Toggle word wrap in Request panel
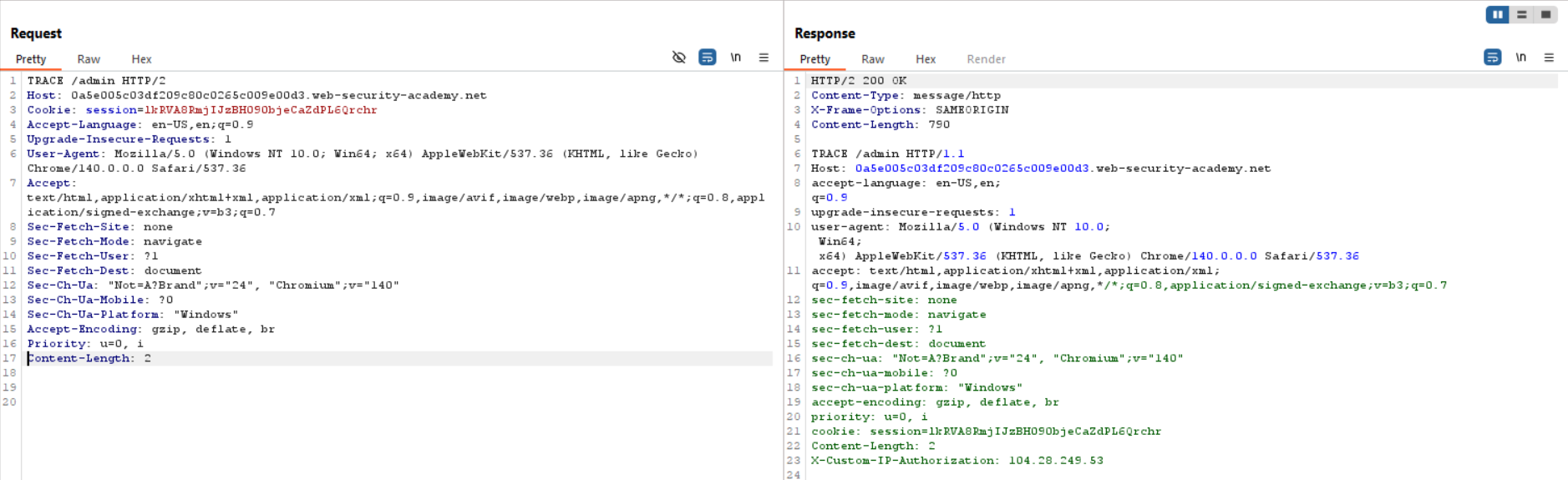The width and height of the screenshot is (1568, 480). pyautogui.click(x=707, y=58)
